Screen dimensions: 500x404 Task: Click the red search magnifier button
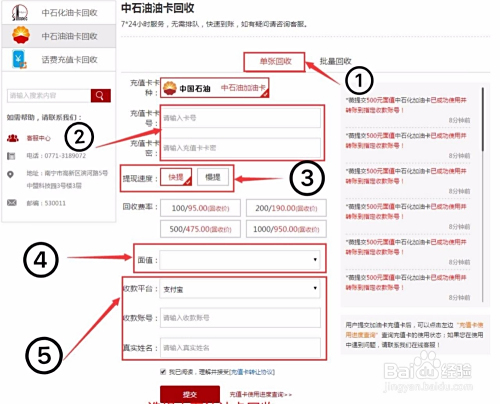point(100,96)
